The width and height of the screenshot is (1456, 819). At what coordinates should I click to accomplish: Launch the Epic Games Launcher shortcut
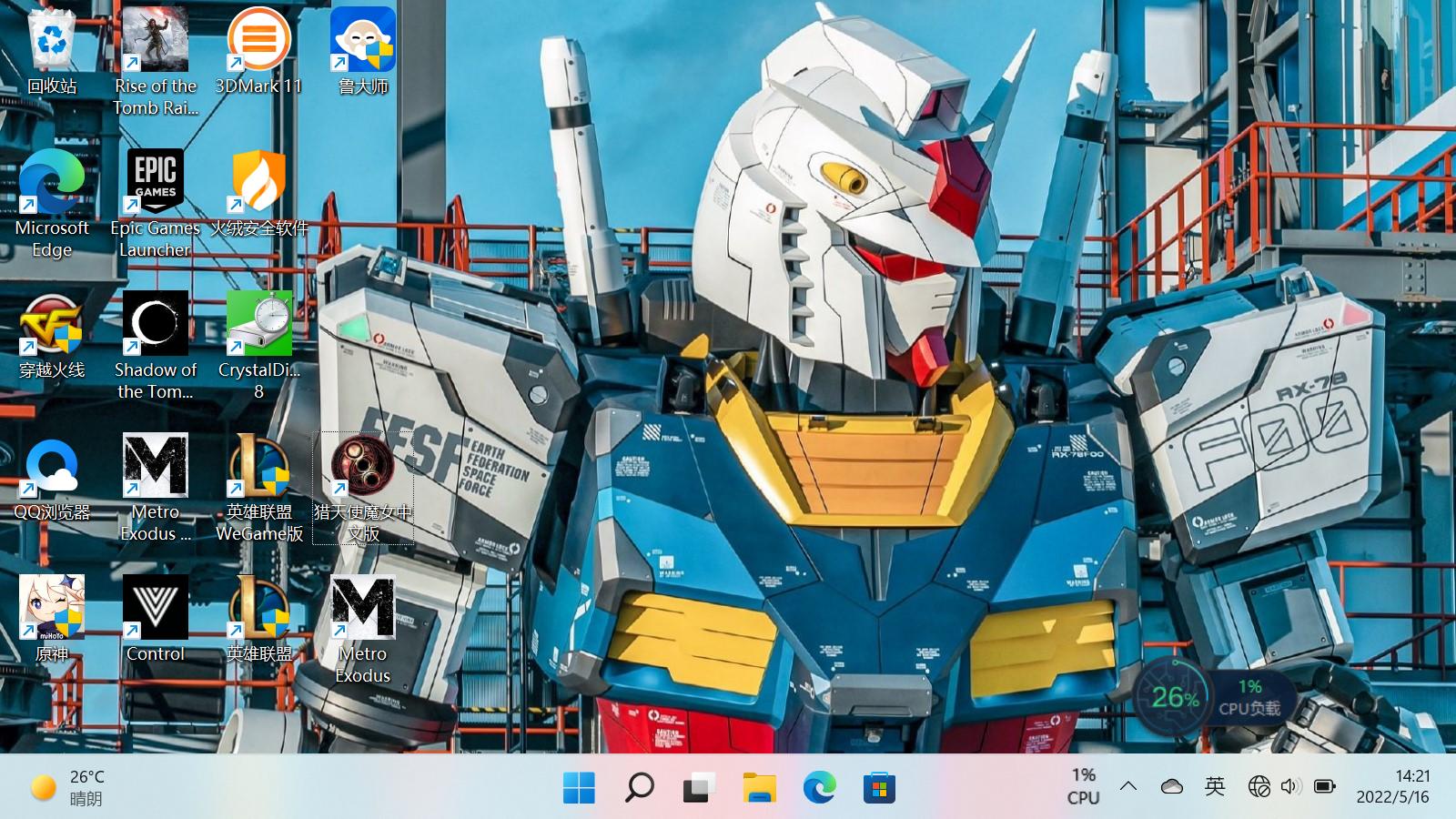pos(156,203)
